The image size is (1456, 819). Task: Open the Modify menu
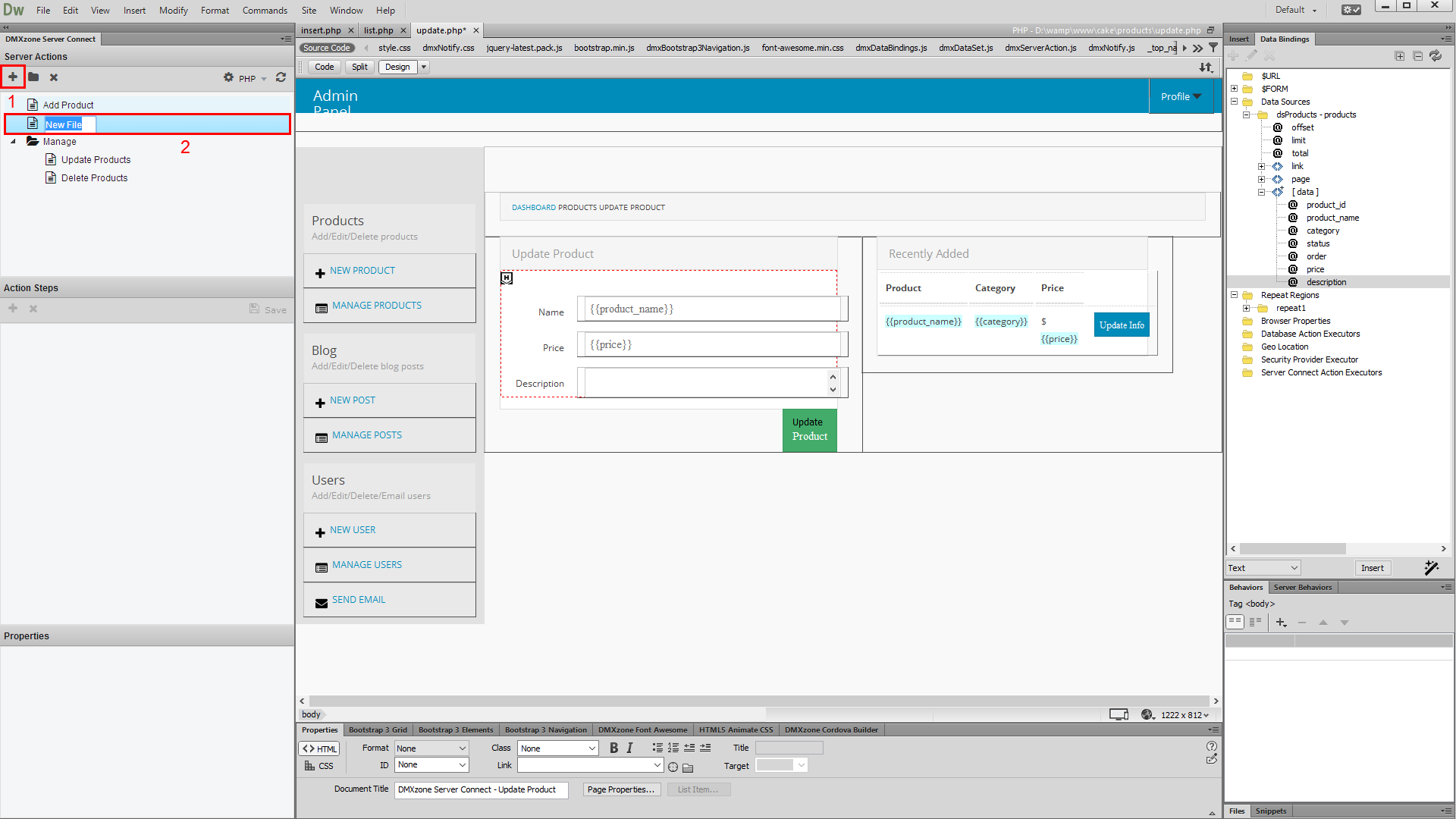coord(174,11)
